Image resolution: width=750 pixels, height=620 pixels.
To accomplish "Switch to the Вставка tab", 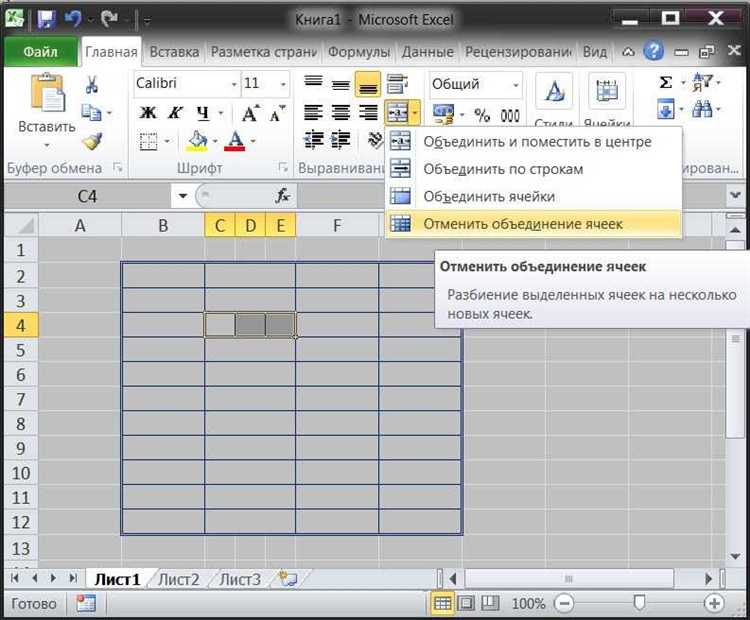I will 174,51.
